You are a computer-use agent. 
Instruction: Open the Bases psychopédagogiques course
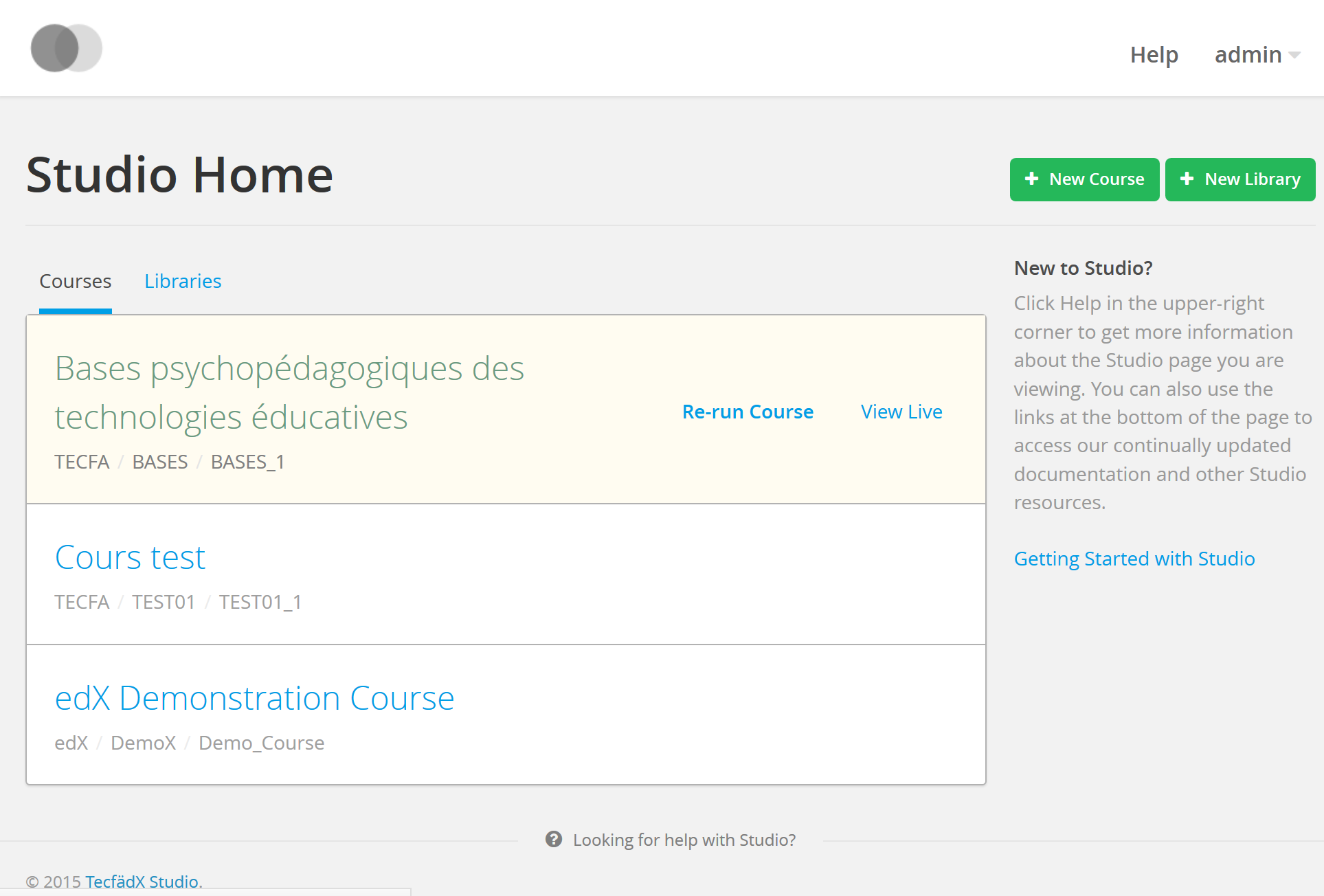(x=289, y=392)
